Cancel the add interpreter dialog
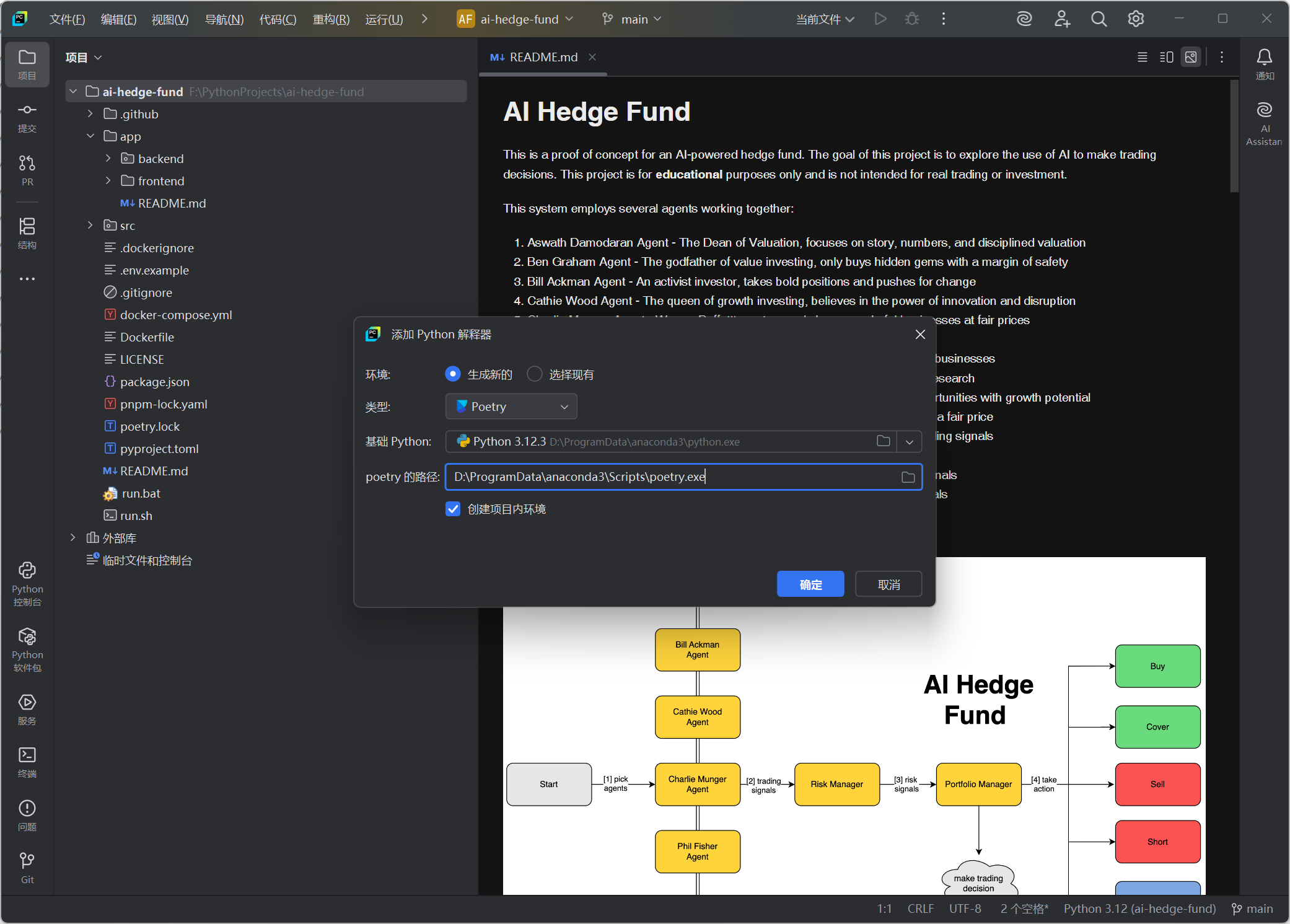This screenshot has height=924, width=1290. (x=888, y=584)
